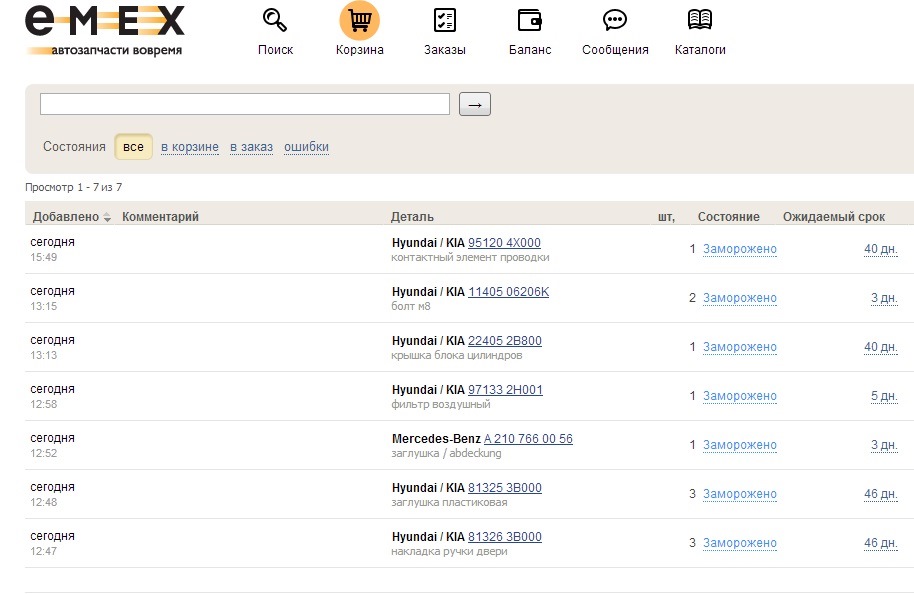Click 3 дн. term for Mercedes-Benz row
This screenshot has height=594, width=914.
[x=884, y=445]
